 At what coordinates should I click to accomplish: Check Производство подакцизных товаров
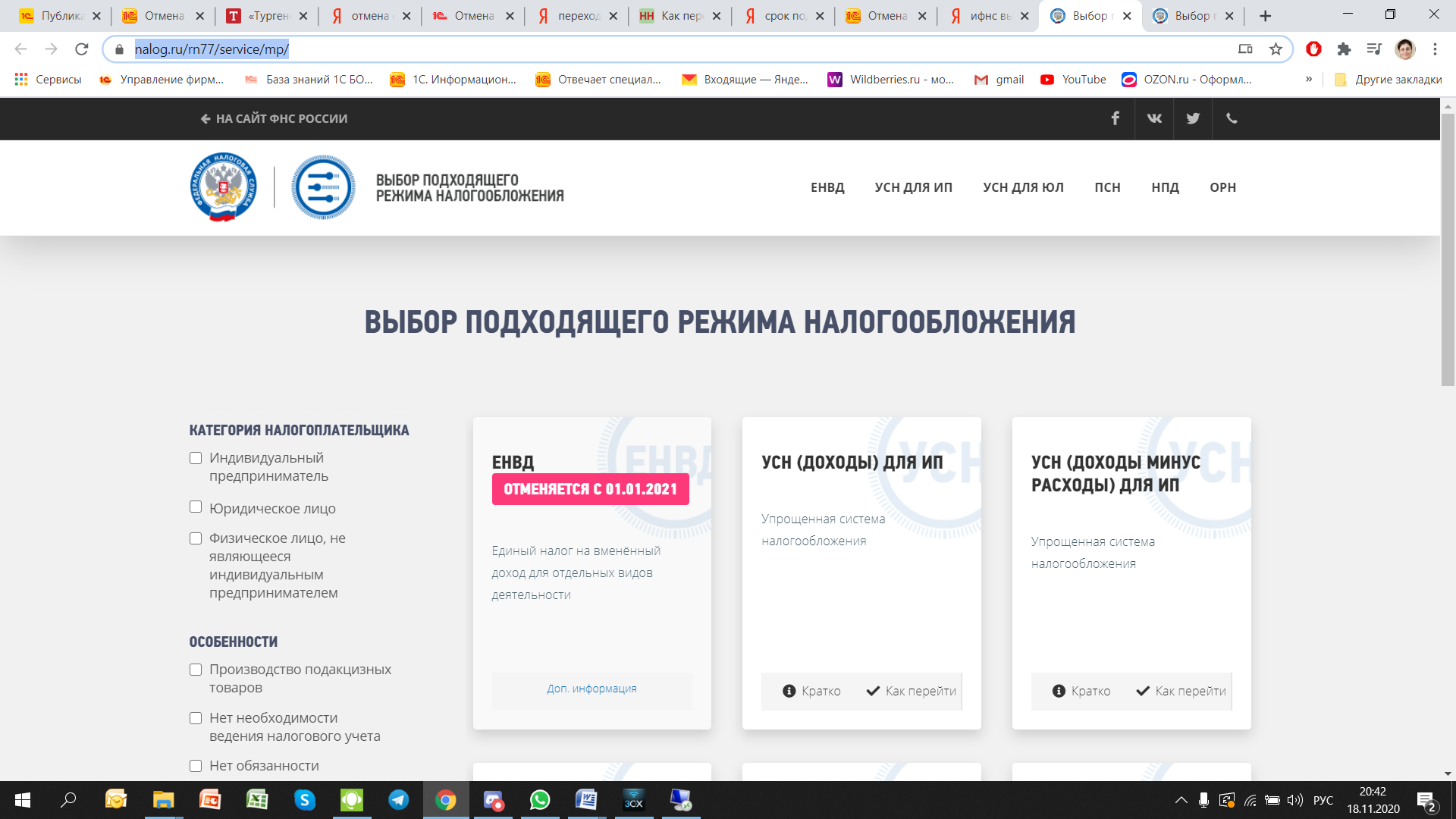[196, 670]
